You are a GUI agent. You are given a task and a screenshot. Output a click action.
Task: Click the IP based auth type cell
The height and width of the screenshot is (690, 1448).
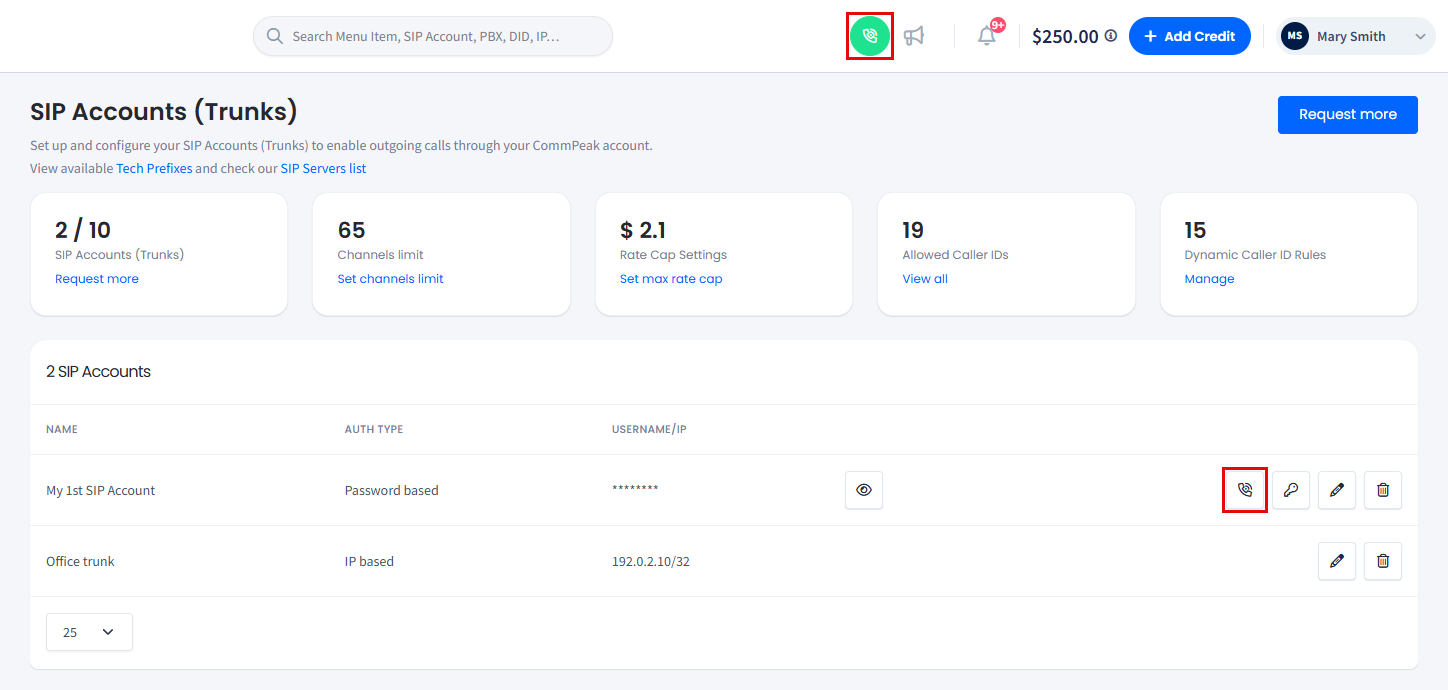[369, 561]
